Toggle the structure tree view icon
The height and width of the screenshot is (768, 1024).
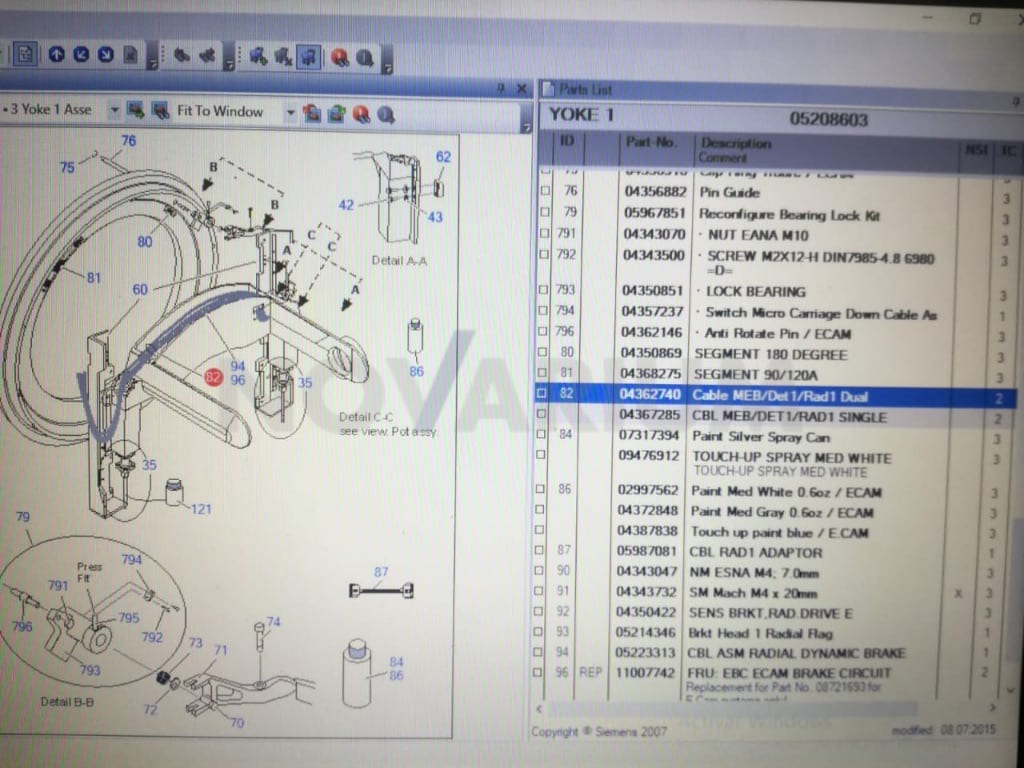coord(25,55)
